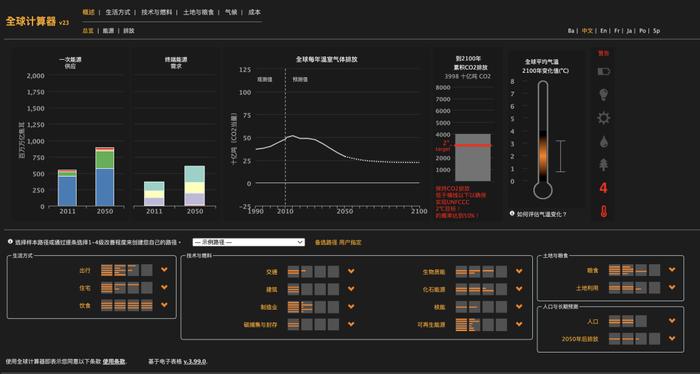Click the info icon beside the temperature question
Screen dimensions: 700x374
pyautogui.click(x=512, y=213)
